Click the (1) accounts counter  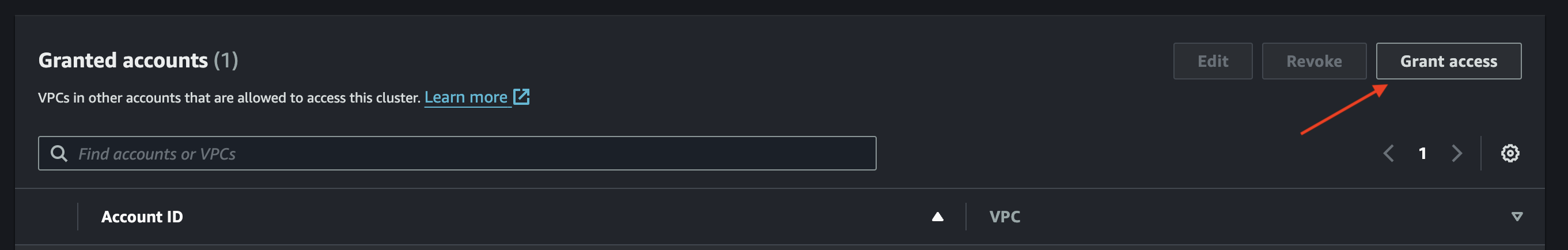click(x=225, y=60)
